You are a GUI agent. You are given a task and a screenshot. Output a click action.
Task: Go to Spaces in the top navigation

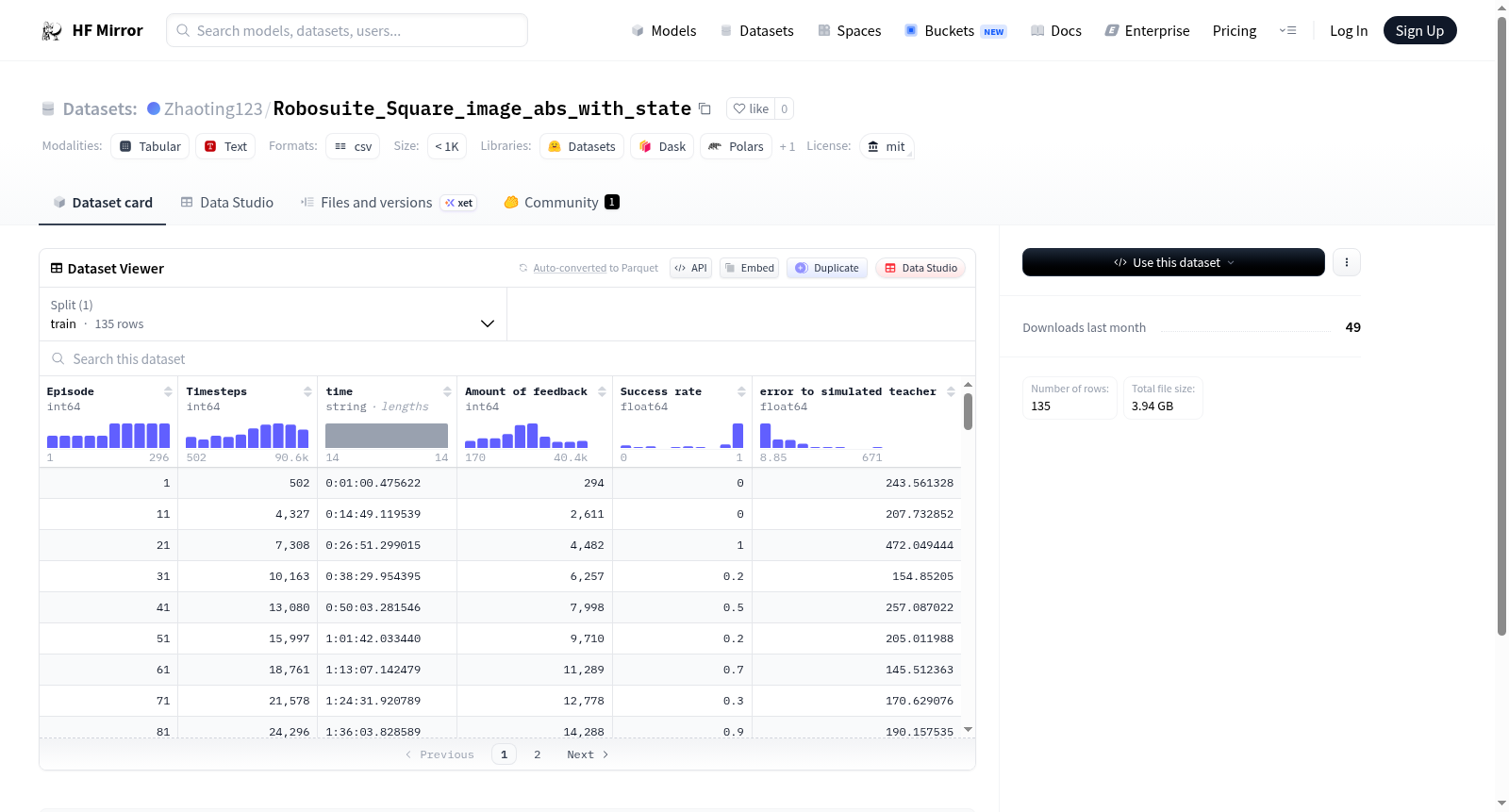pyautogui.click(x=849, y=31)
